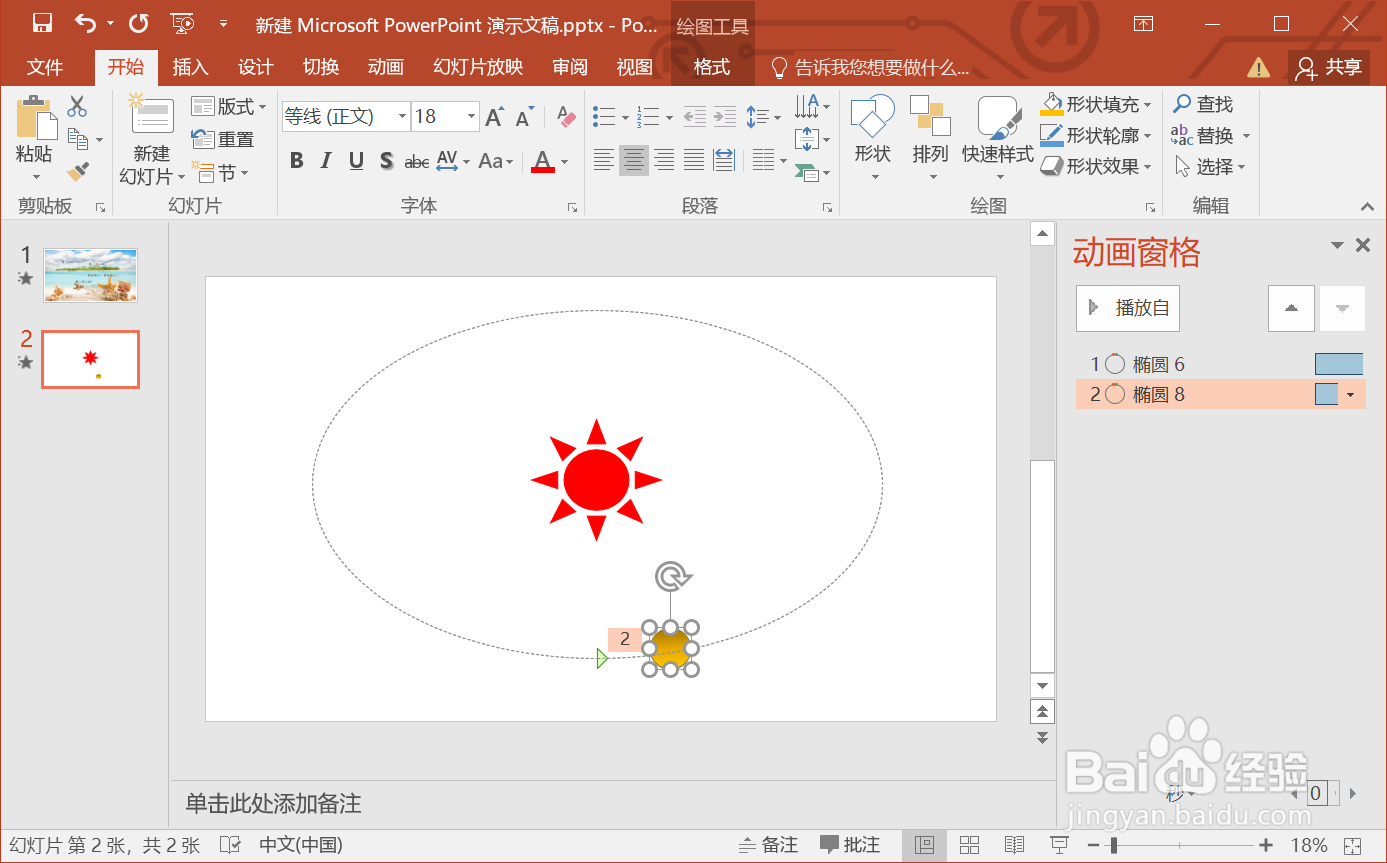
Task: Switch to Slide Sorter view icon
Action: [x=969, y=845]
